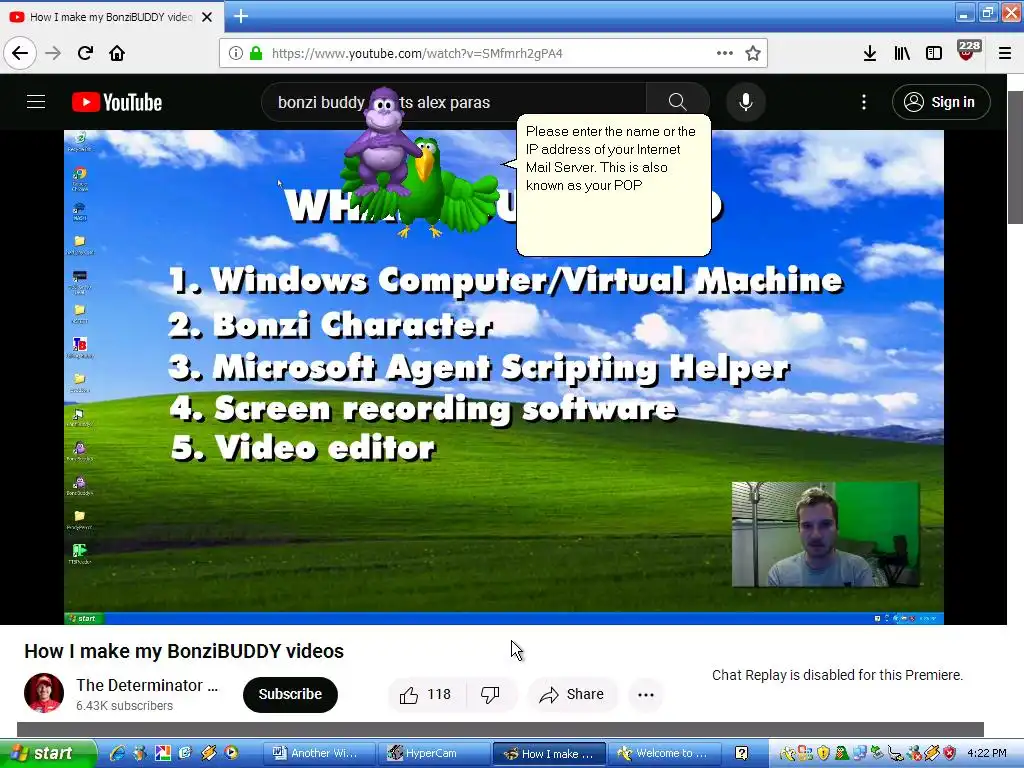Launch Windows Media Player from quick launch
Image resolution: width=1024 pixels, height=768 pixels.
click(x=231, y=753)
